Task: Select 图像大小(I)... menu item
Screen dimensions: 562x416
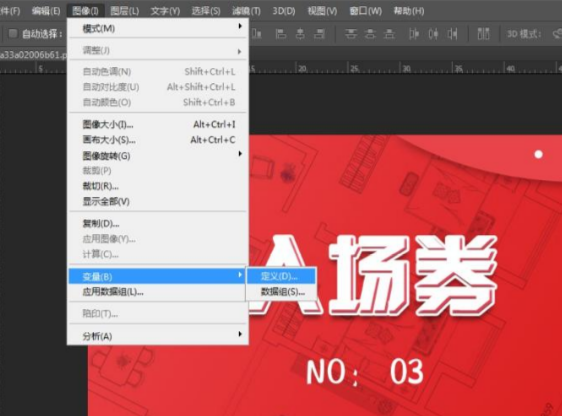Action: (158, 124)
